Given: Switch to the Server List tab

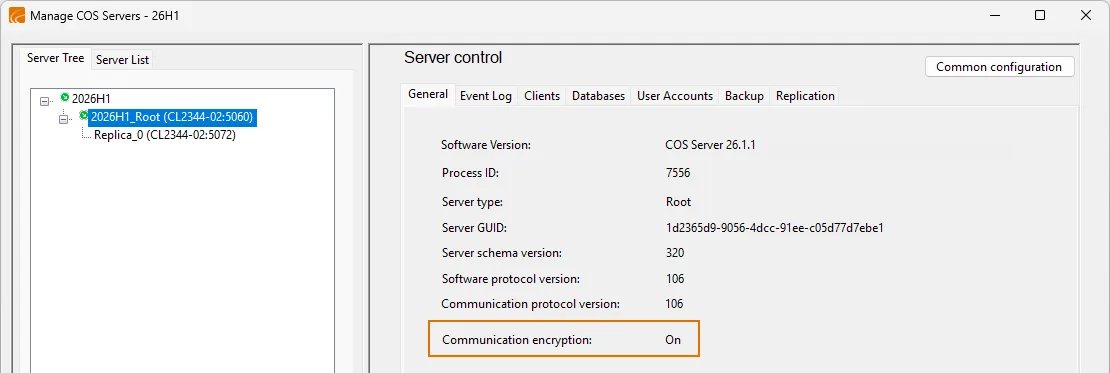Looking at the screenshot, I should [122, 60].
